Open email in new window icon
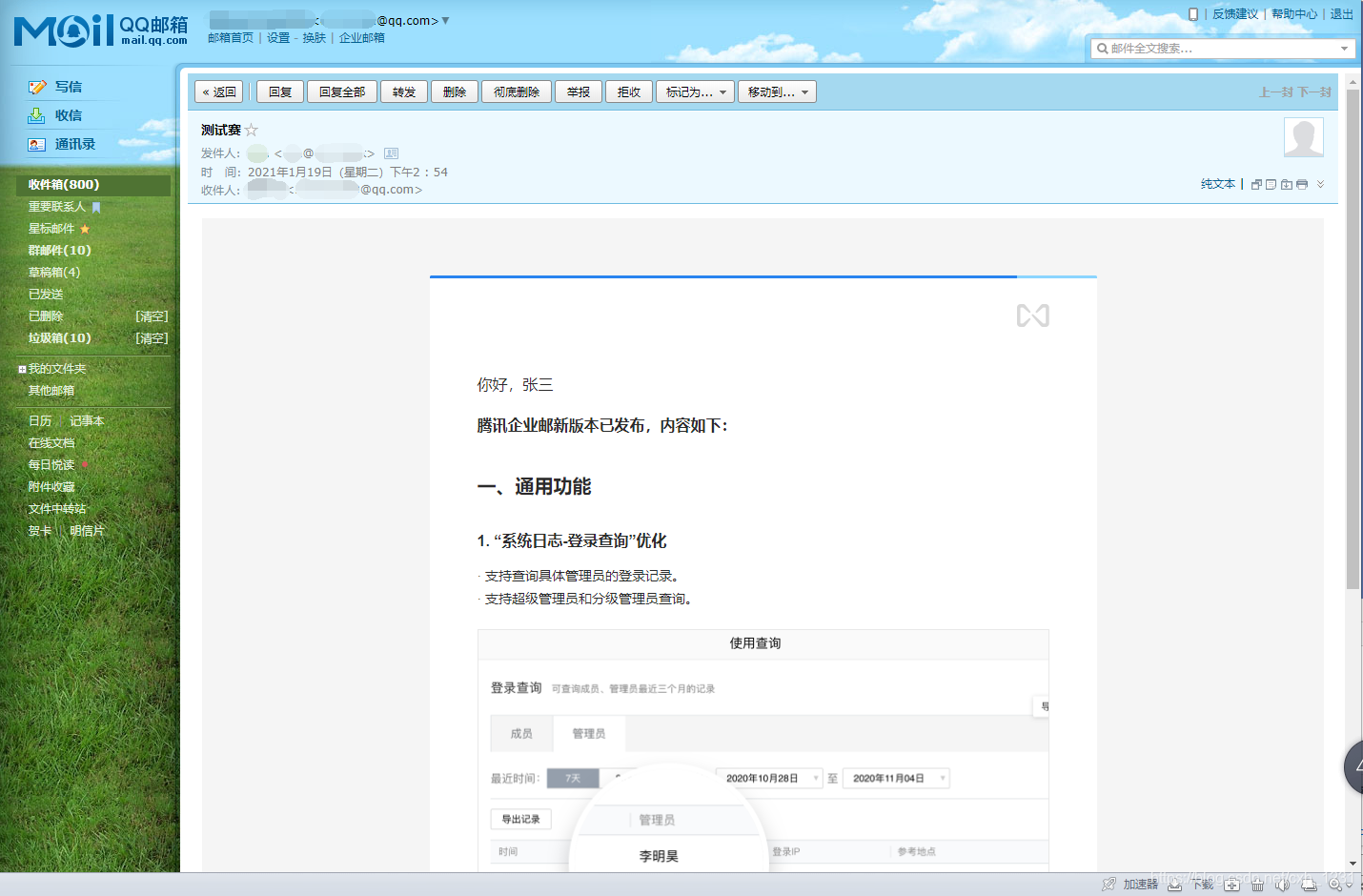 [x=1256, y=184]
